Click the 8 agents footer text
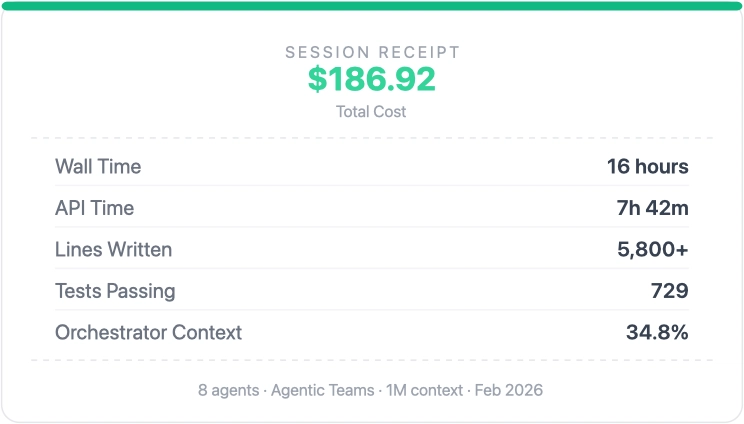 (228, 390)
